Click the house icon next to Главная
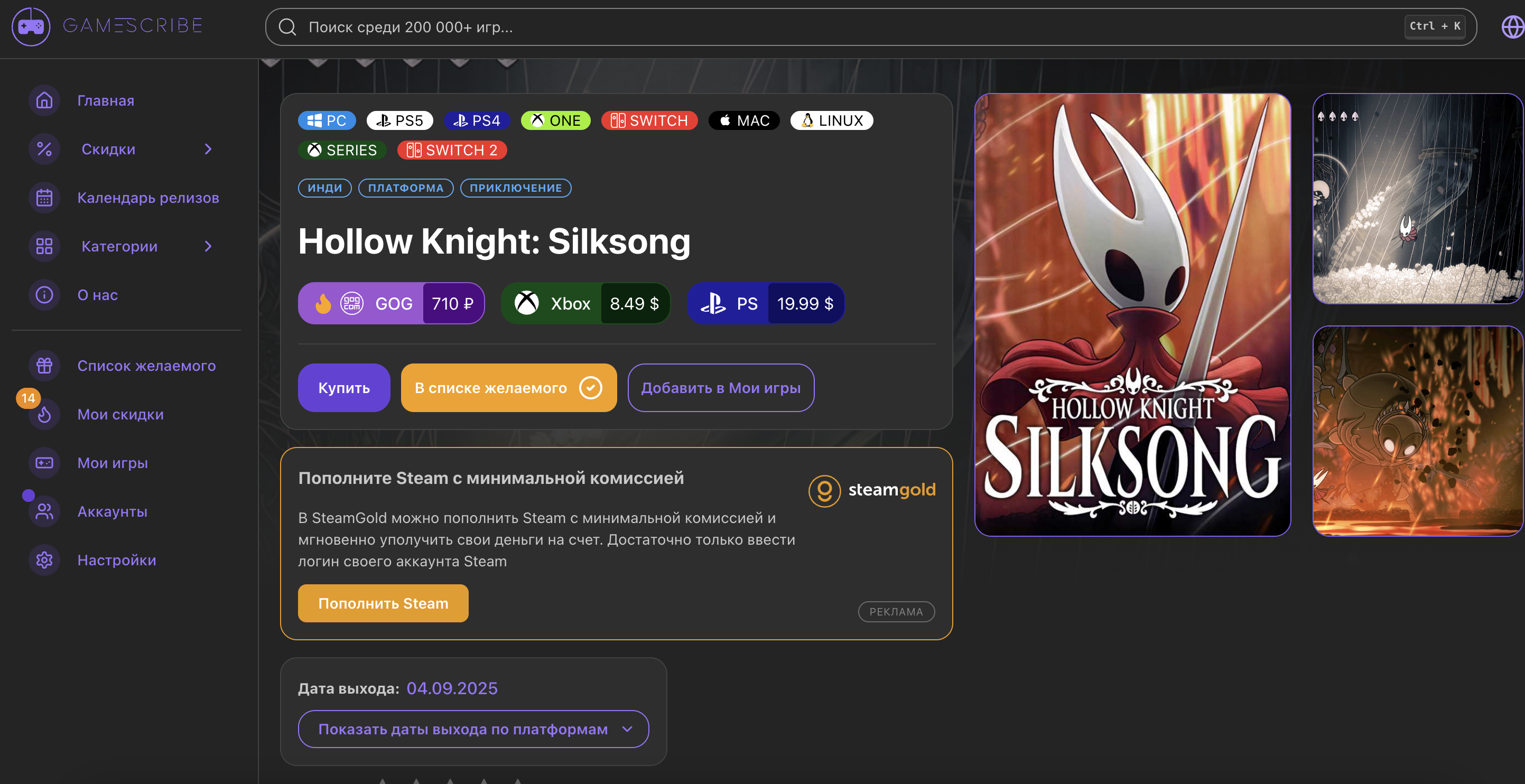The image size is (1525, 784). (x=44, y=100)
